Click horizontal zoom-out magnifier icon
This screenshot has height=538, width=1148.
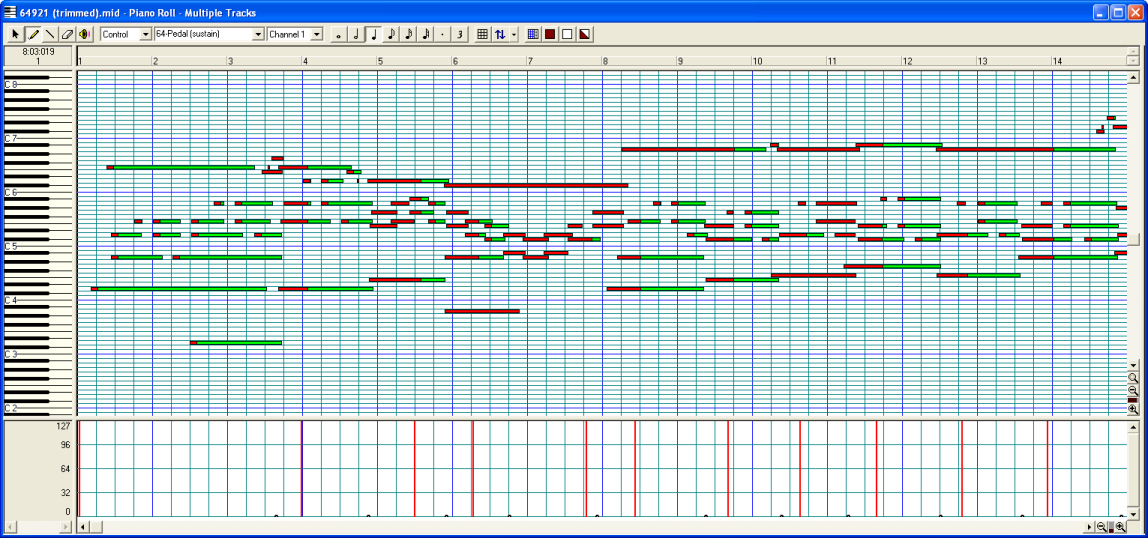tap(1101, 527)
